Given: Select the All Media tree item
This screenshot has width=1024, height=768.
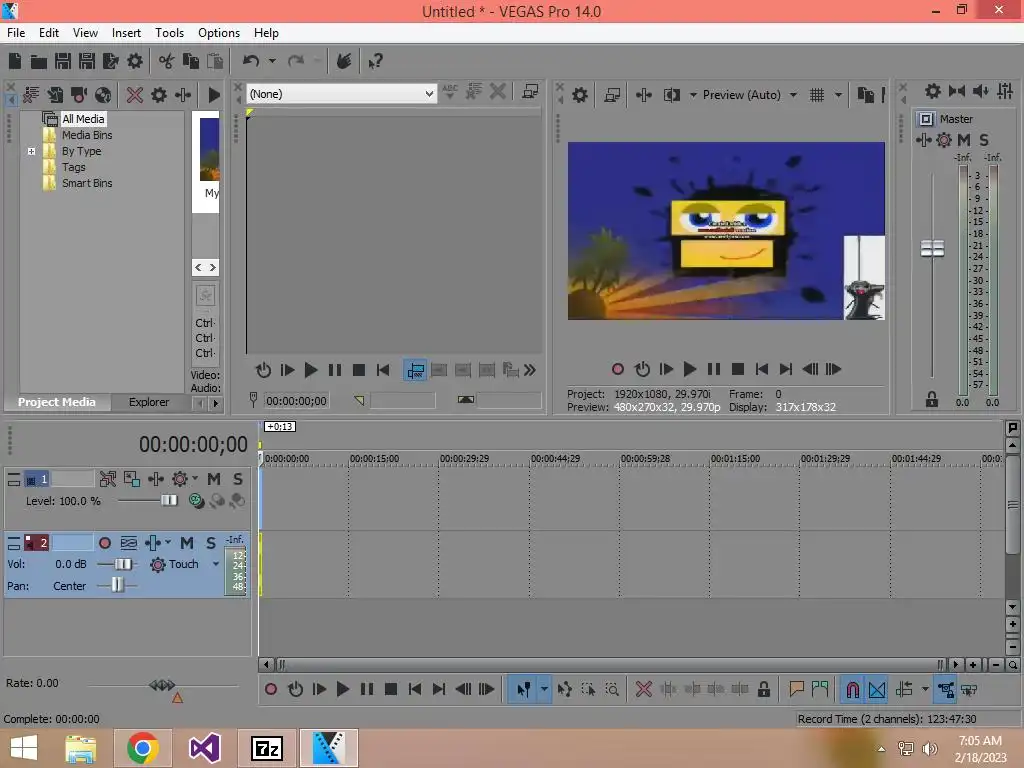Looking at the screenshot, I should point(83,119).
